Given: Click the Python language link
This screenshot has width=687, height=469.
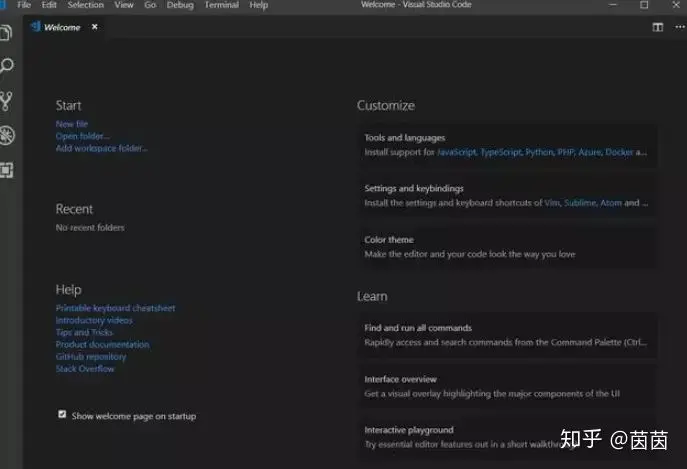Looking at the screenshot, I should [x=539, y=152].
